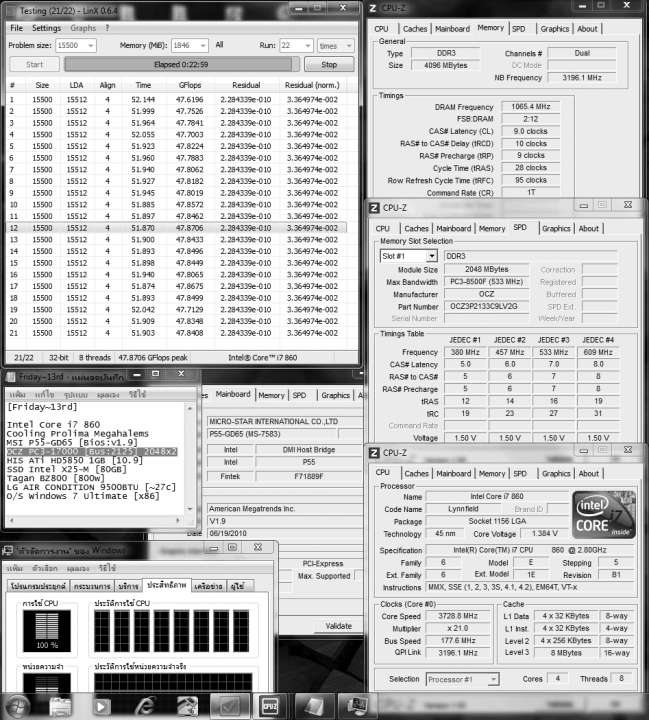Image resolution: width=649 pixels, height=720 pixels.
Task: Click the CPU usage history graph
Action: 172,630
